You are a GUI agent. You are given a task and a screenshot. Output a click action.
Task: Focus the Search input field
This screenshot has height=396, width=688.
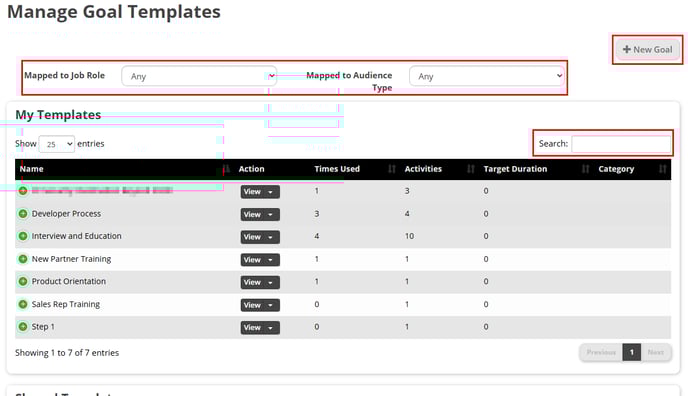[x=621, y=144]
